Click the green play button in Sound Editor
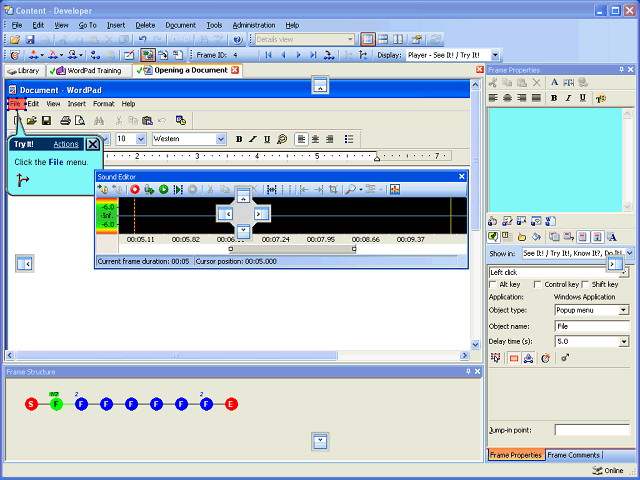The width and height of the screenshot is (640, 480). tap(164, 189)
